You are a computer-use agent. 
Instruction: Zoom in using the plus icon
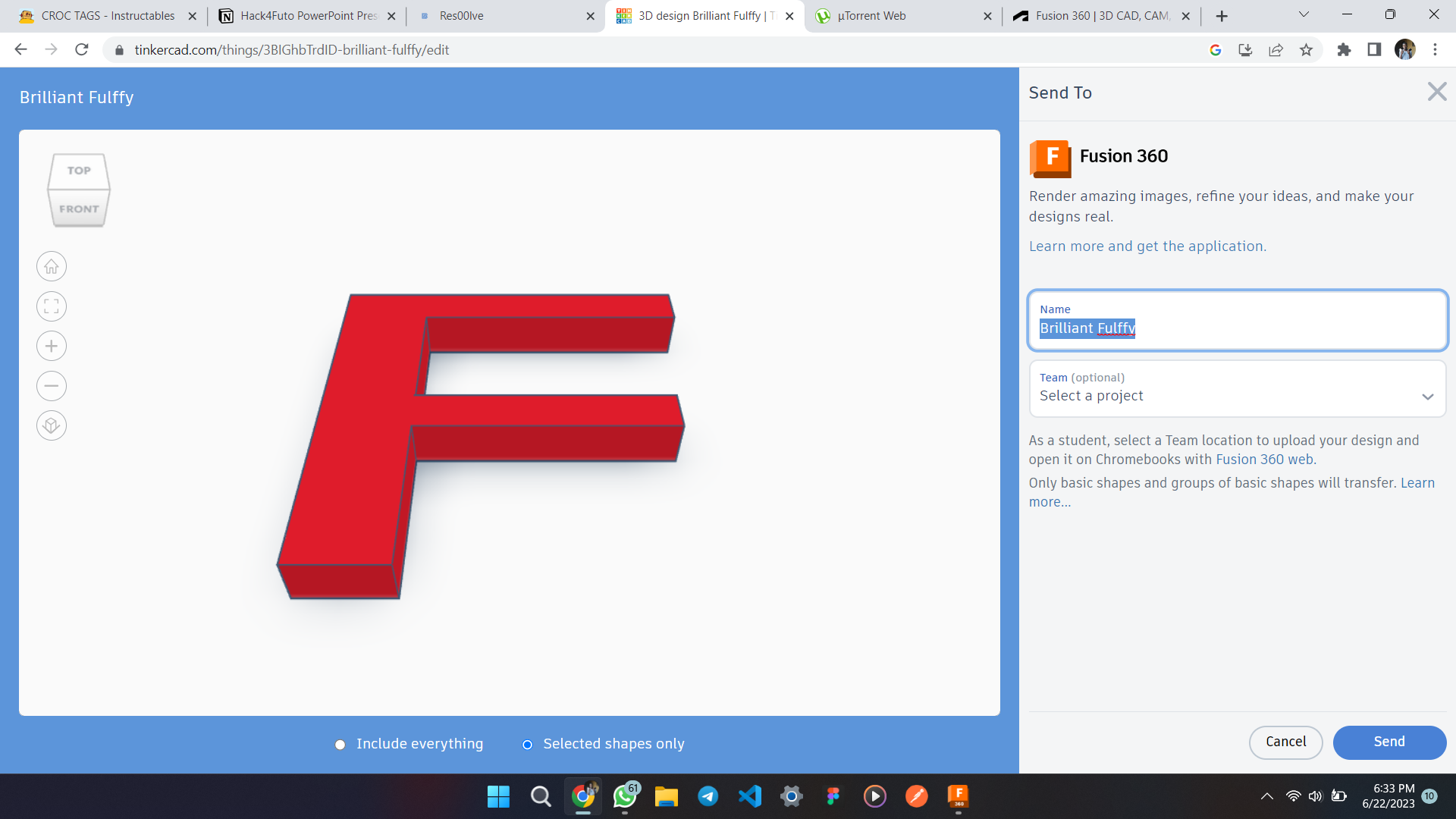pyautogui.click(x=51, y=346)
